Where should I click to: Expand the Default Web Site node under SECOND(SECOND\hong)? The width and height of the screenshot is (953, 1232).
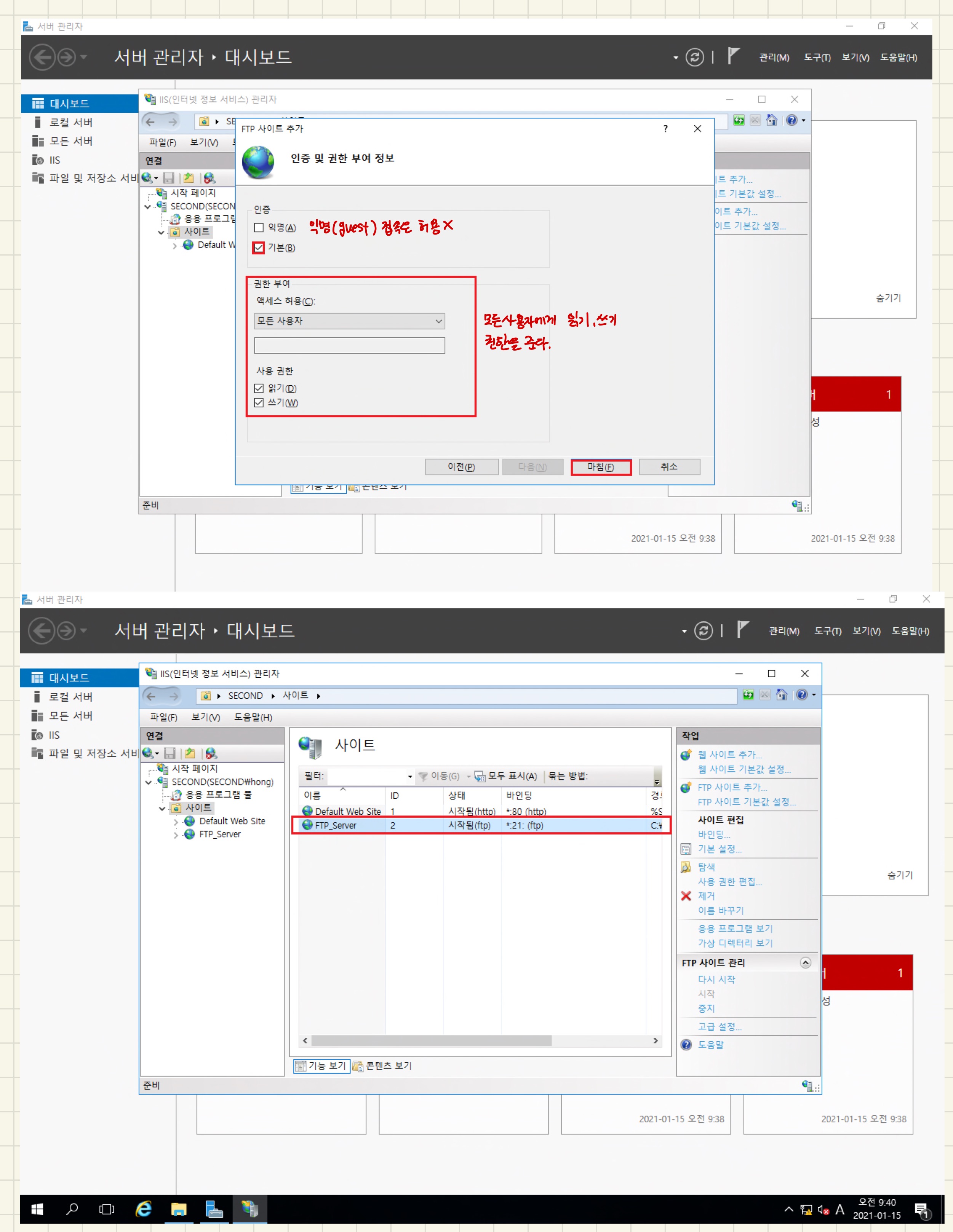tap(176, 822)
